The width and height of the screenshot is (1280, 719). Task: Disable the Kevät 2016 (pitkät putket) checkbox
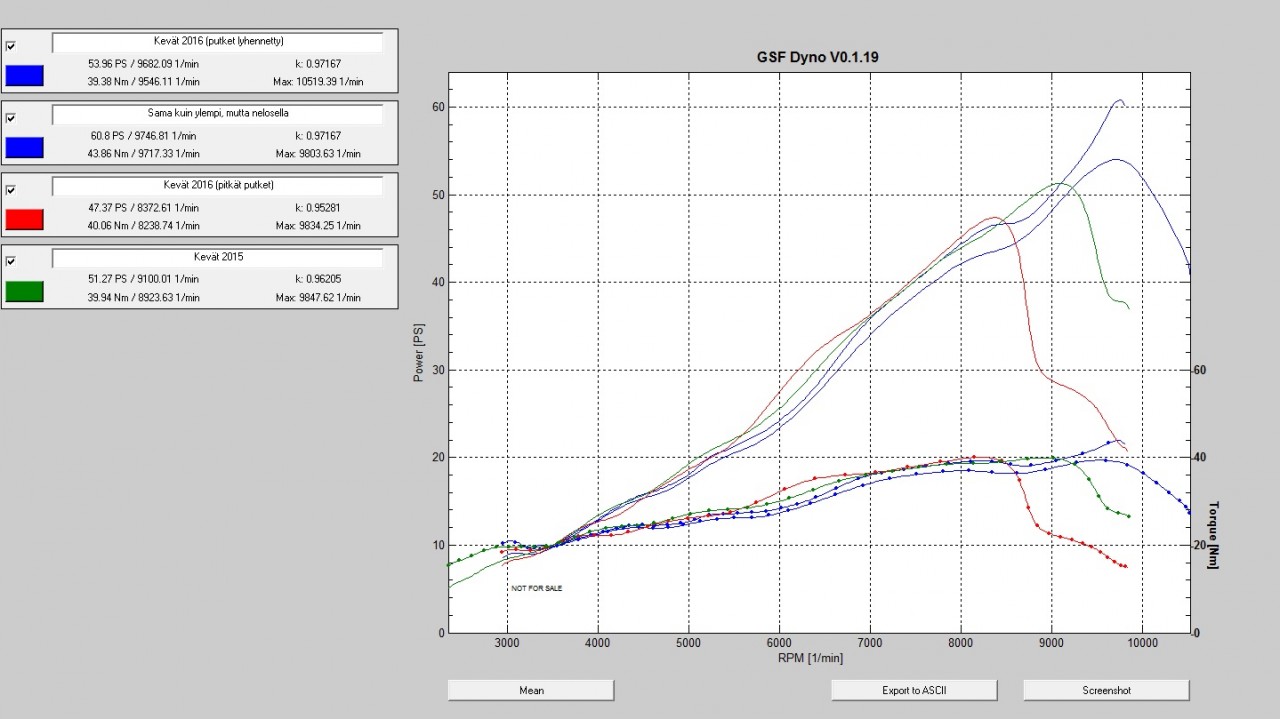11,189
